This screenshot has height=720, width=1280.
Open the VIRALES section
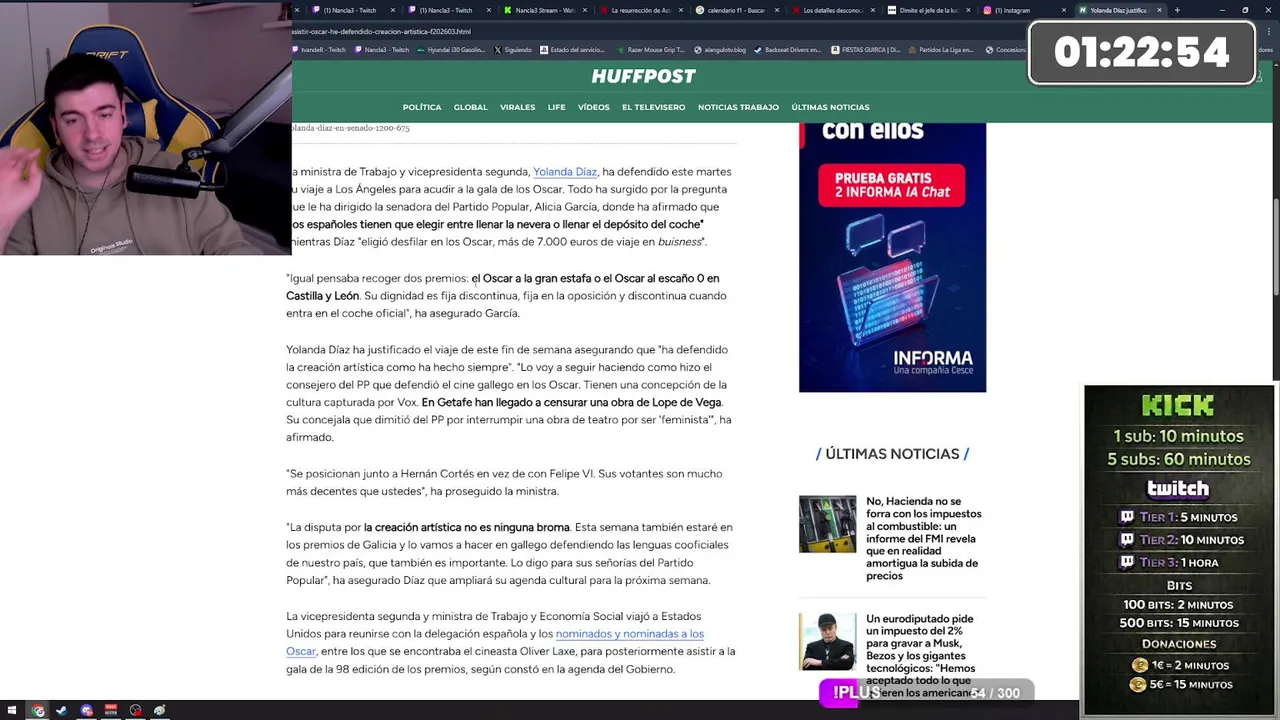point(517,107)
